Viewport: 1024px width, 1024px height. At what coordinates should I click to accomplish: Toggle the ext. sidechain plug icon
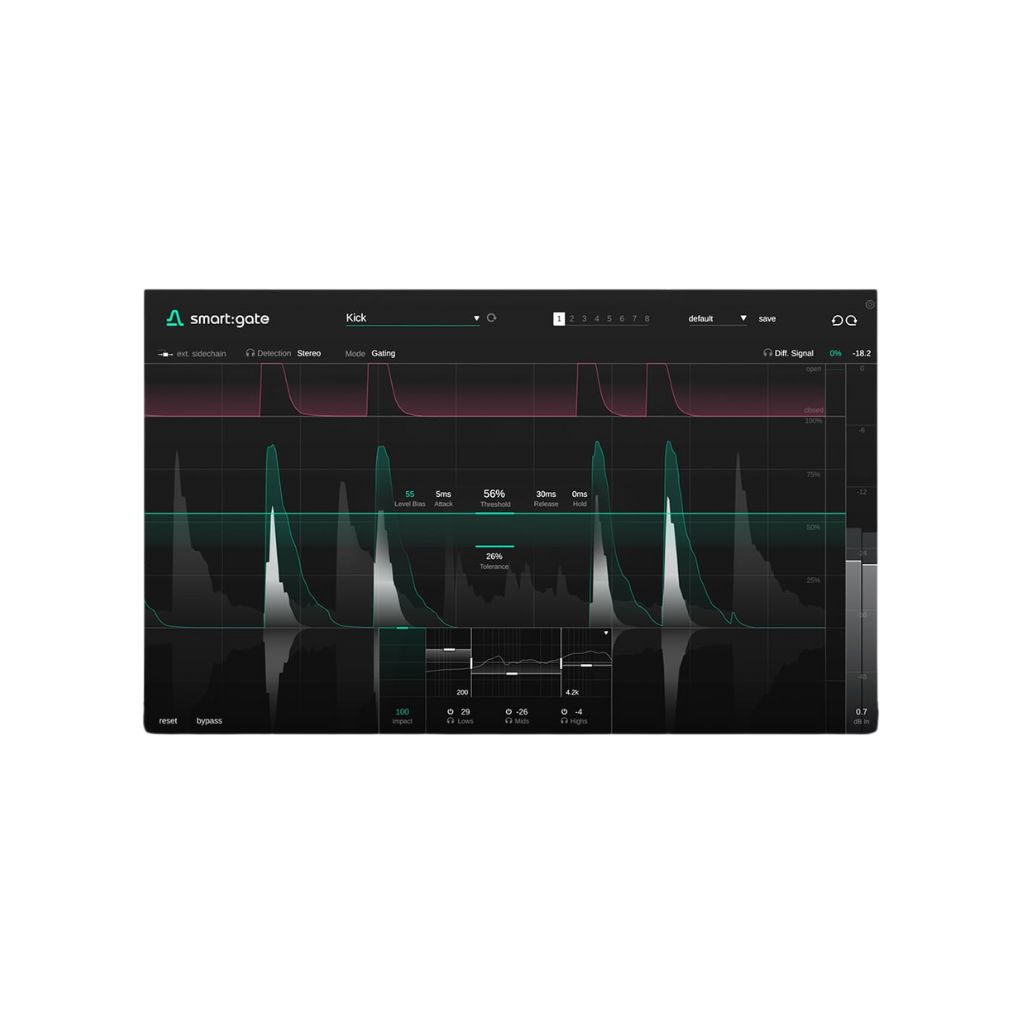coord(165,354)
